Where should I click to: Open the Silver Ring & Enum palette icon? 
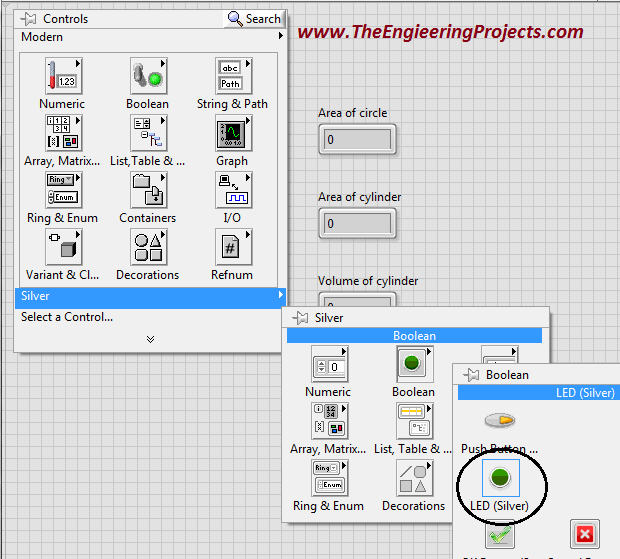(x=329, y=478)
